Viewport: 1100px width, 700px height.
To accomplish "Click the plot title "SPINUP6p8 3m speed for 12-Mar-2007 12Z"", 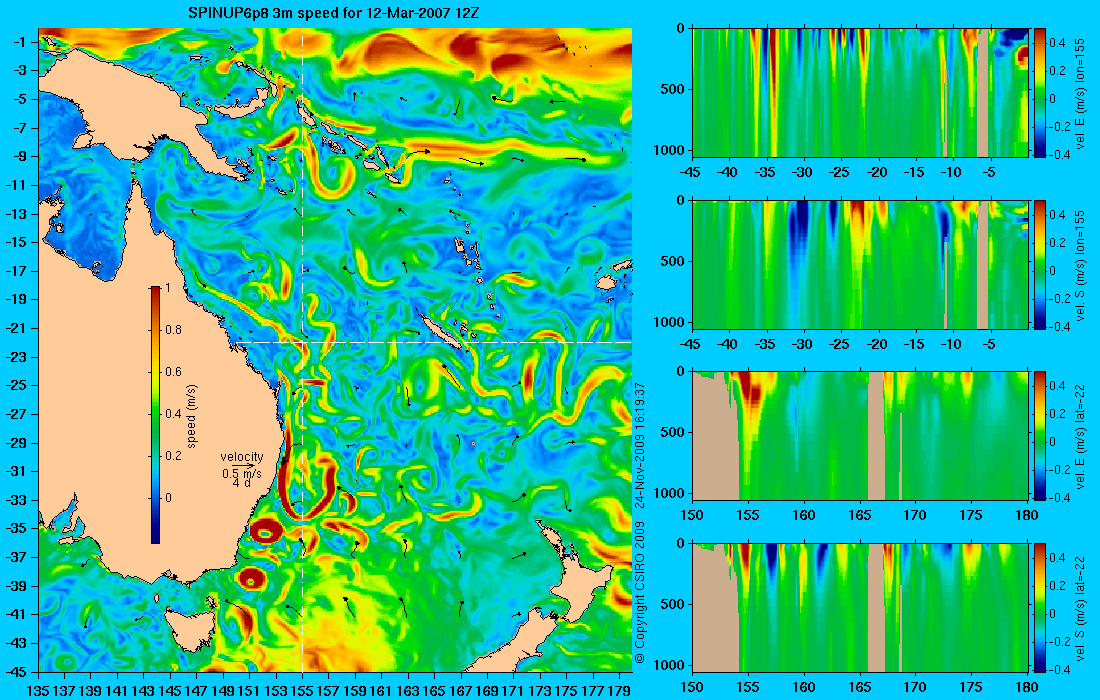I will pyautogui.click(x=334, y=13).
